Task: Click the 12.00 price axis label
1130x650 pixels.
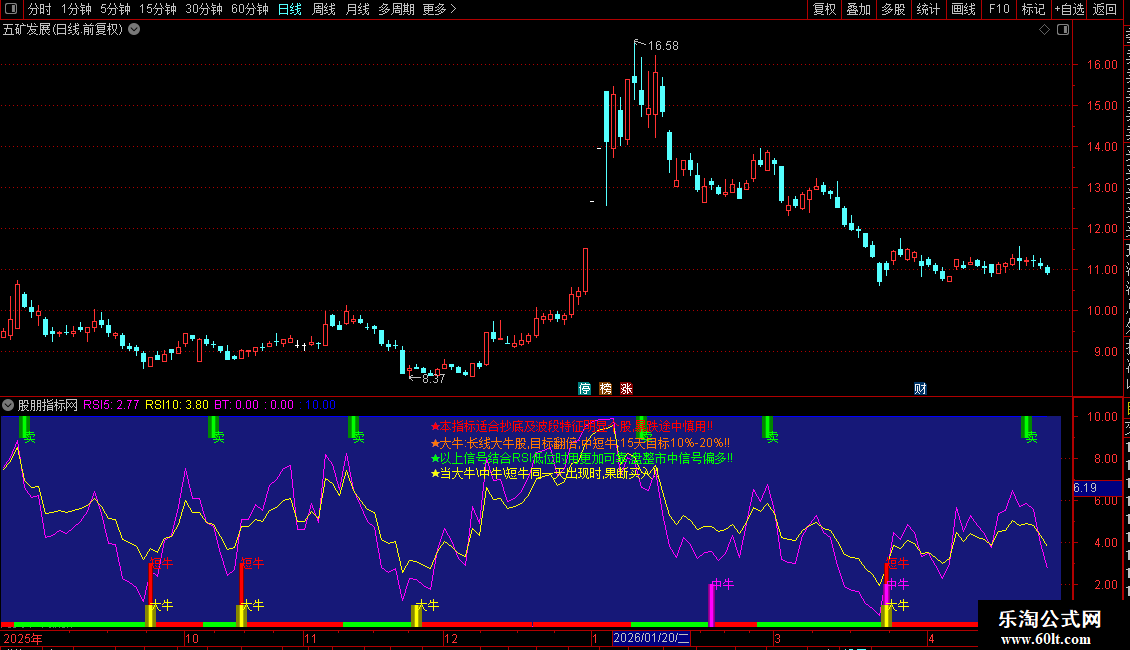Action: coord(1102,228)
